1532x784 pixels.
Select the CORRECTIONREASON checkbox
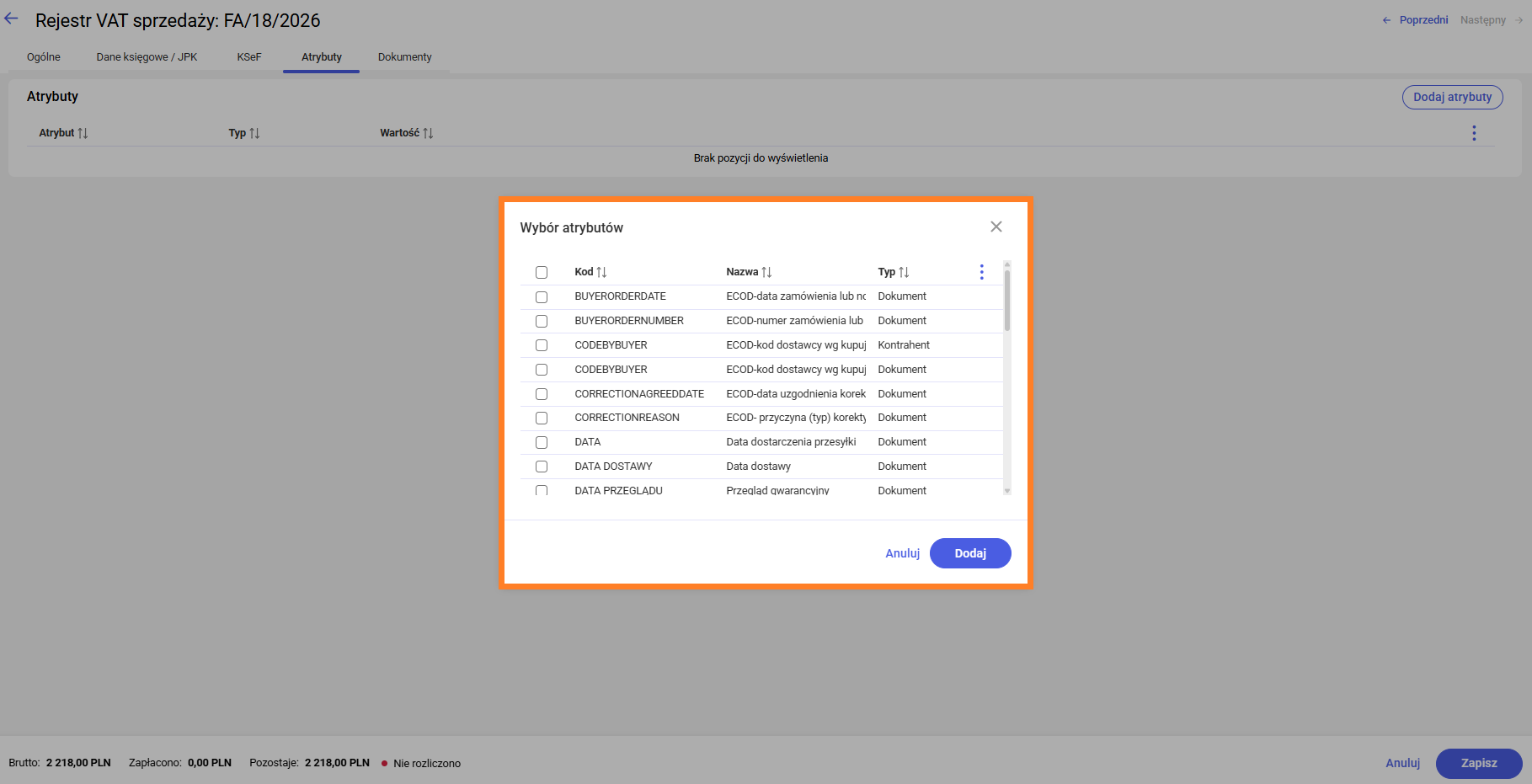542,418
